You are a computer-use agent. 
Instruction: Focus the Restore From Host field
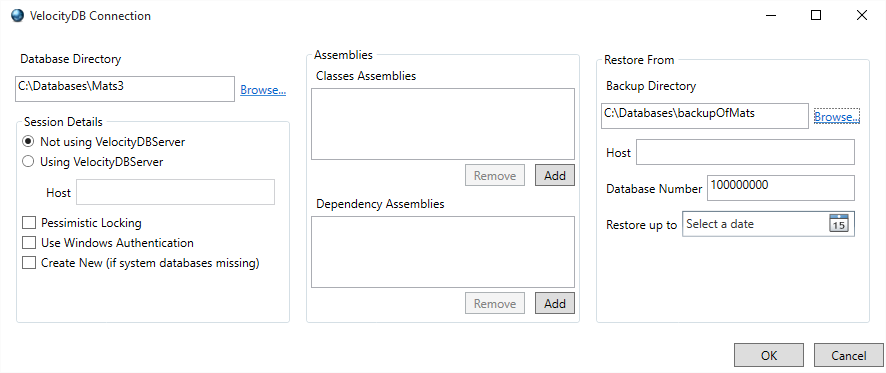(745, 153)
